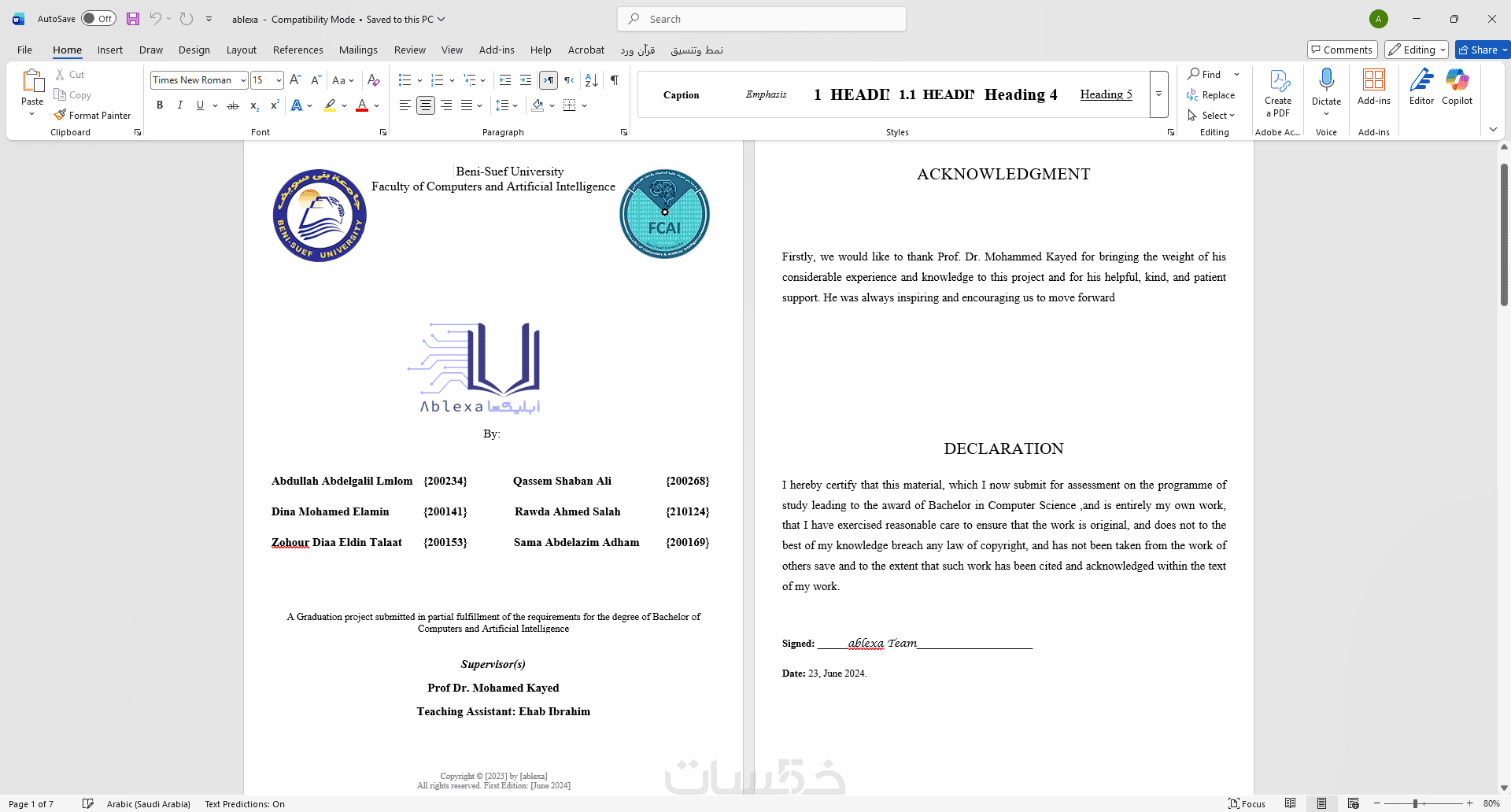Viewport: 1511px width, 812px height.
Task: Toggle right-to-left text direction
Action: (569, 80)
